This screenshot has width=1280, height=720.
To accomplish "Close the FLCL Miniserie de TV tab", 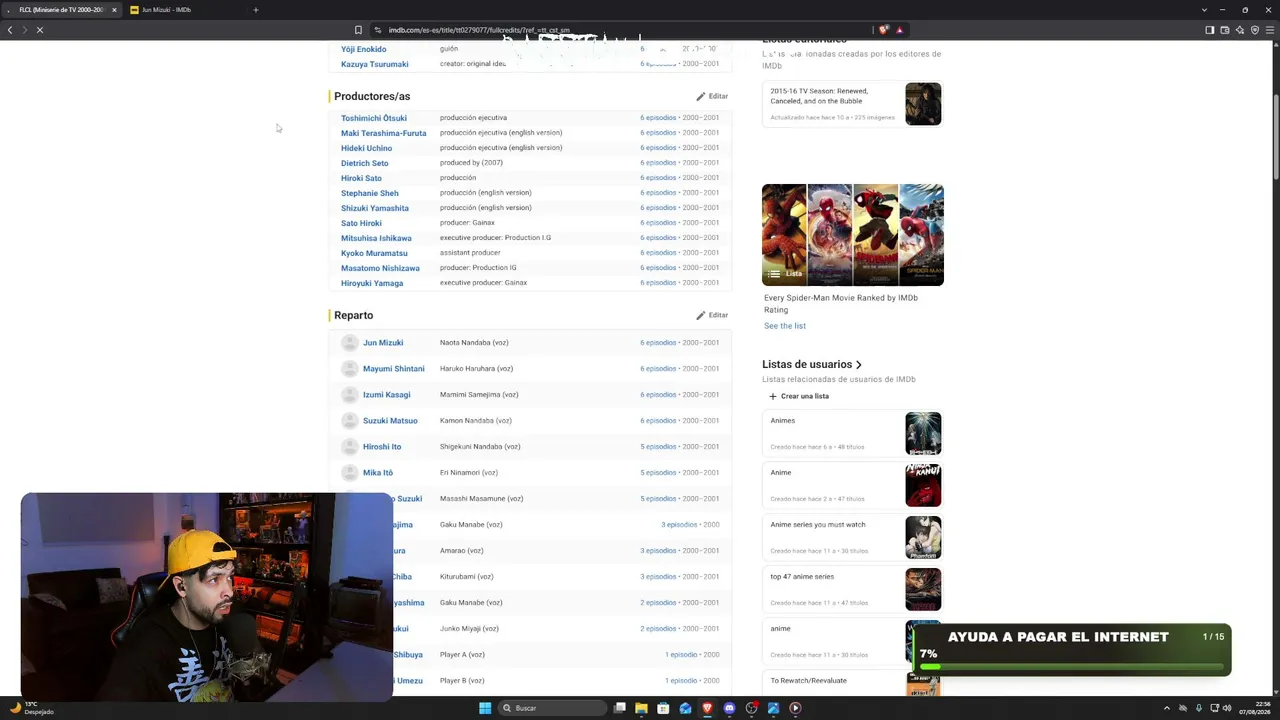I will pos(114,10).
